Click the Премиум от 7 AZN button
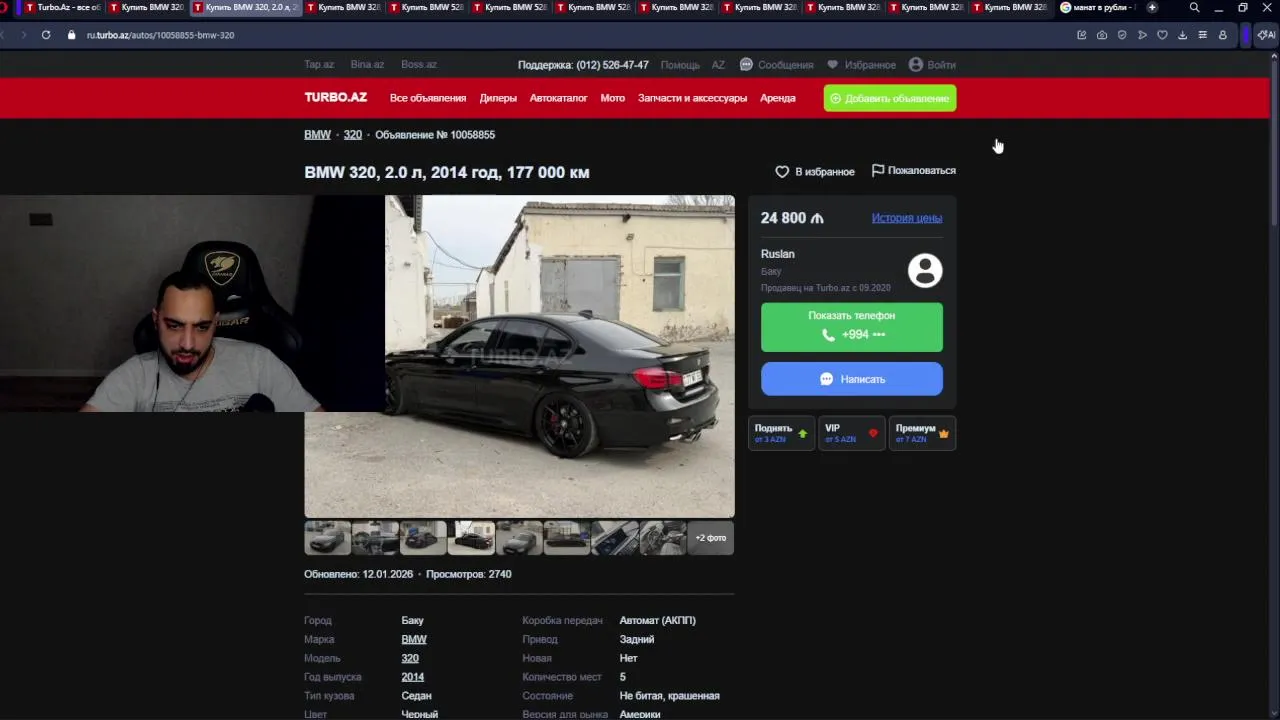Image resolution: width=1280 pixels, height=720 pixels. coord(922,433)
